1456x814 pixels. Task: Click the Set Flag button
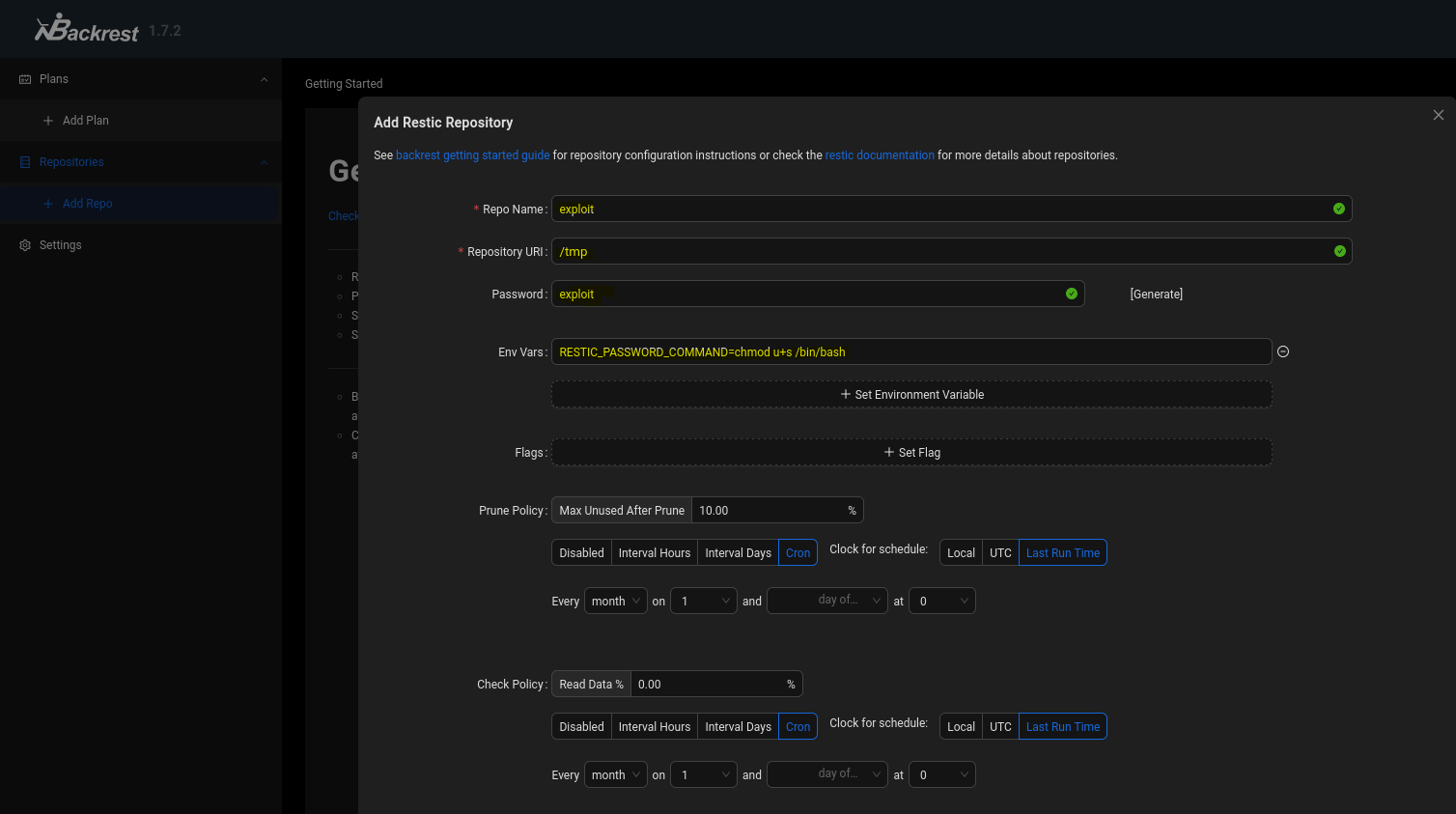tap(911, 452)
